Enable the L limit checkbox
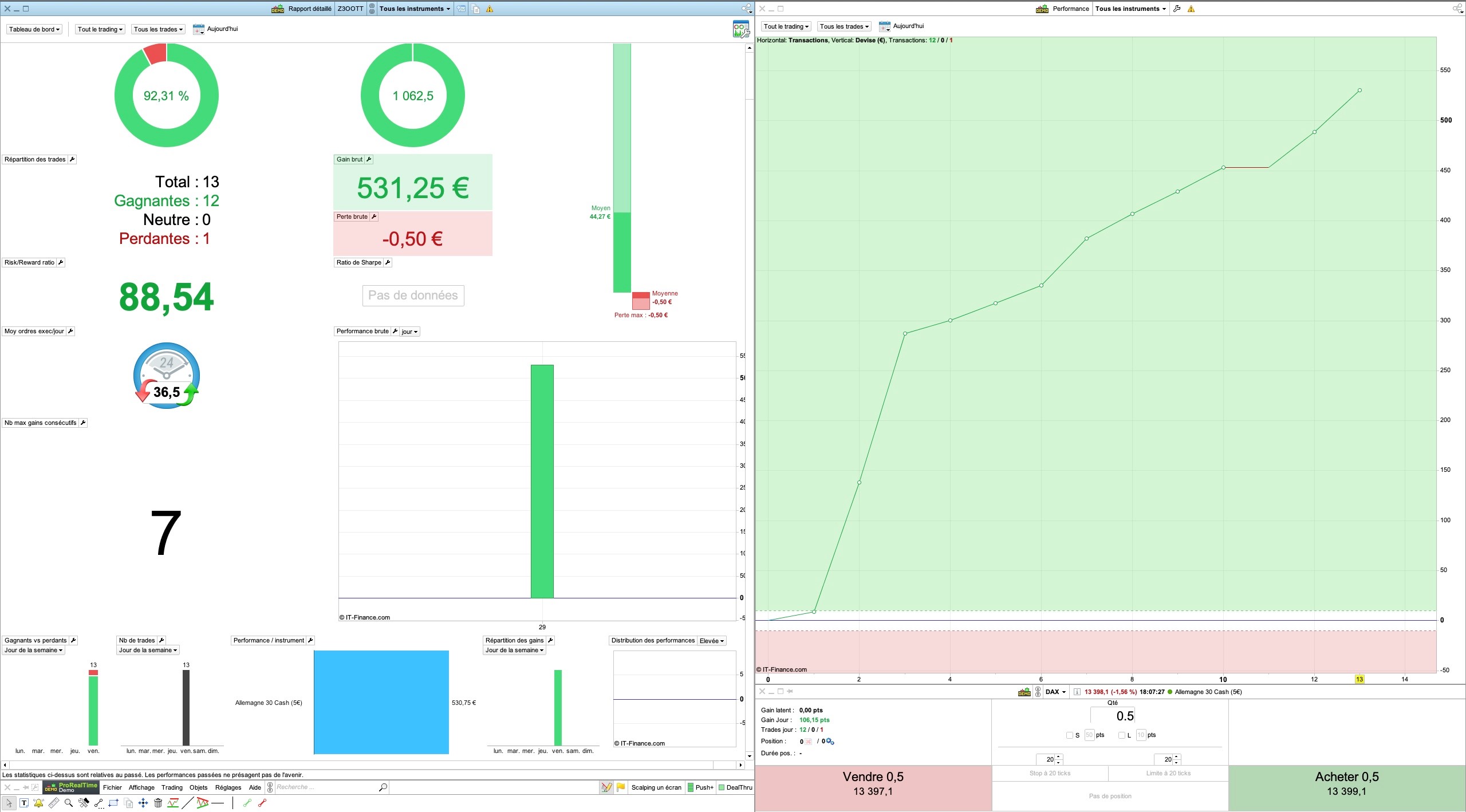This screenshot has width=1466, height=812. coord(1121,735)
